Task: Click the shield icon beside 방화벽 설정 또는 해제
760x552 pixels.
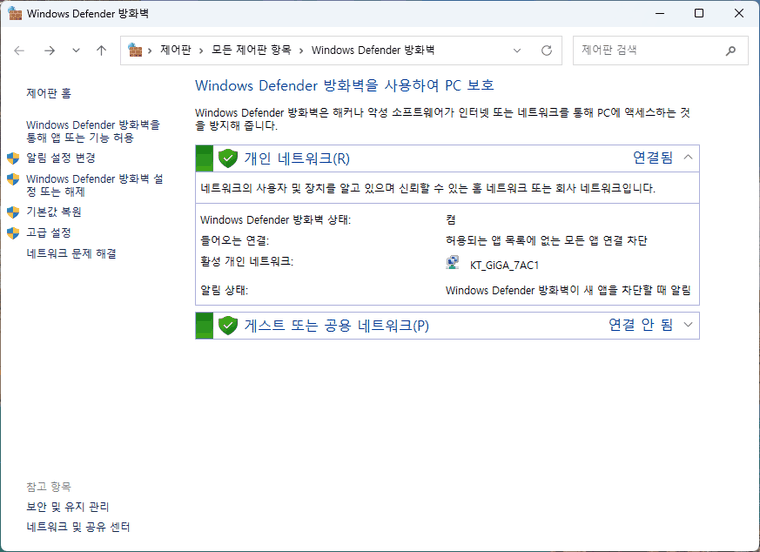Action: point(13,179)
